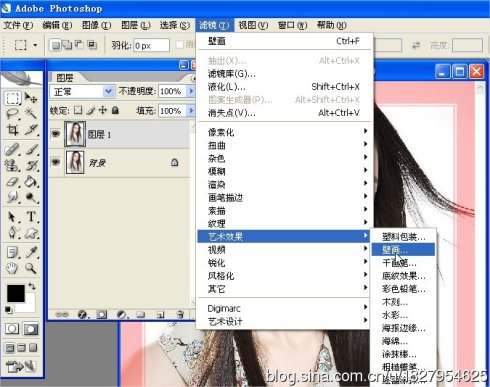Select the Eyedropper tool
Viewport: 490px width, 387px height.
point(31,252)
